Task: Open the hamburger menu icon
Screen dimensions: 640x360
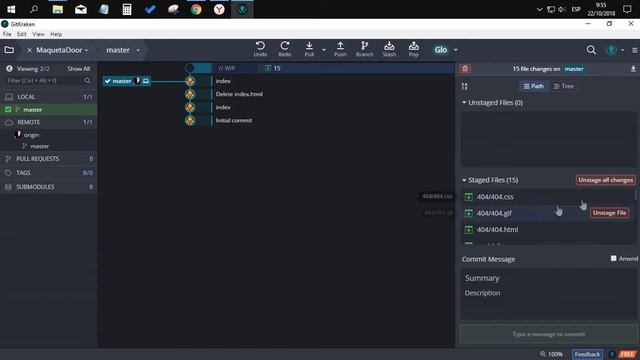Action: 635,50
